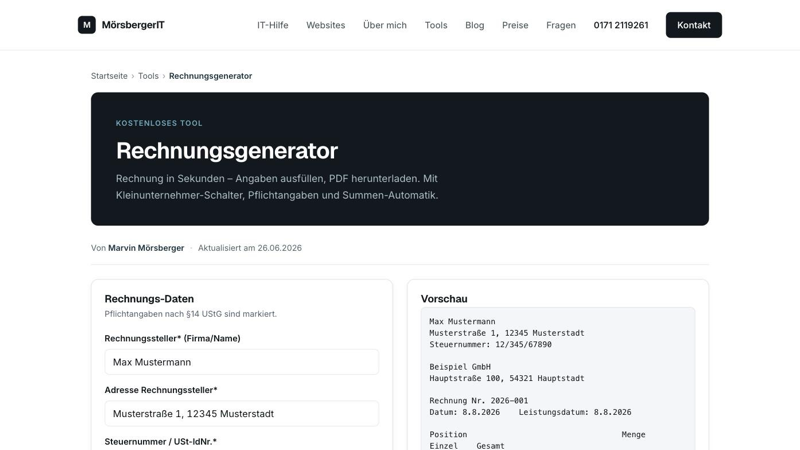The image size is (800, 450).
Task: Click the Rechnungssteller name input field
Action: pyautogui.click(x=242, y=362)
